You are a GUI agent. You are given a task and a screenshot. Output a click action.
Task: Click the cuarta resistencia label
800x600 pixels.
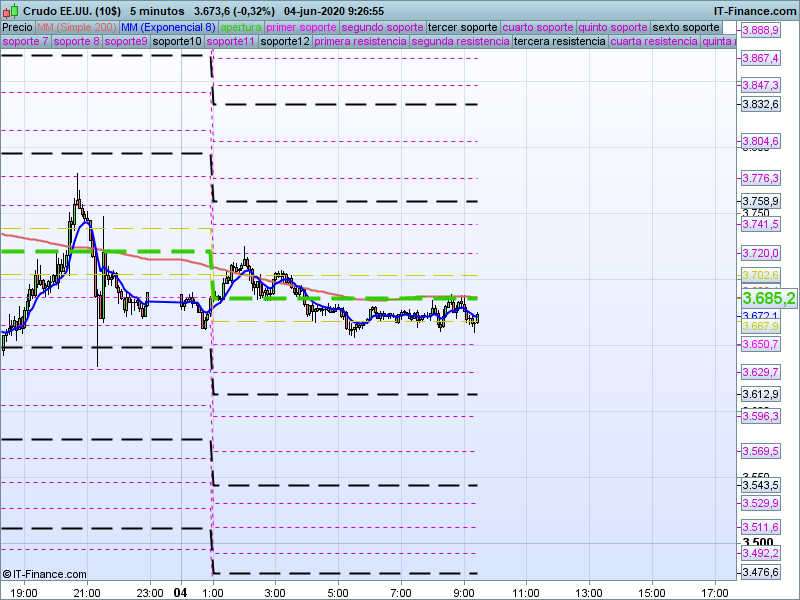653,42
